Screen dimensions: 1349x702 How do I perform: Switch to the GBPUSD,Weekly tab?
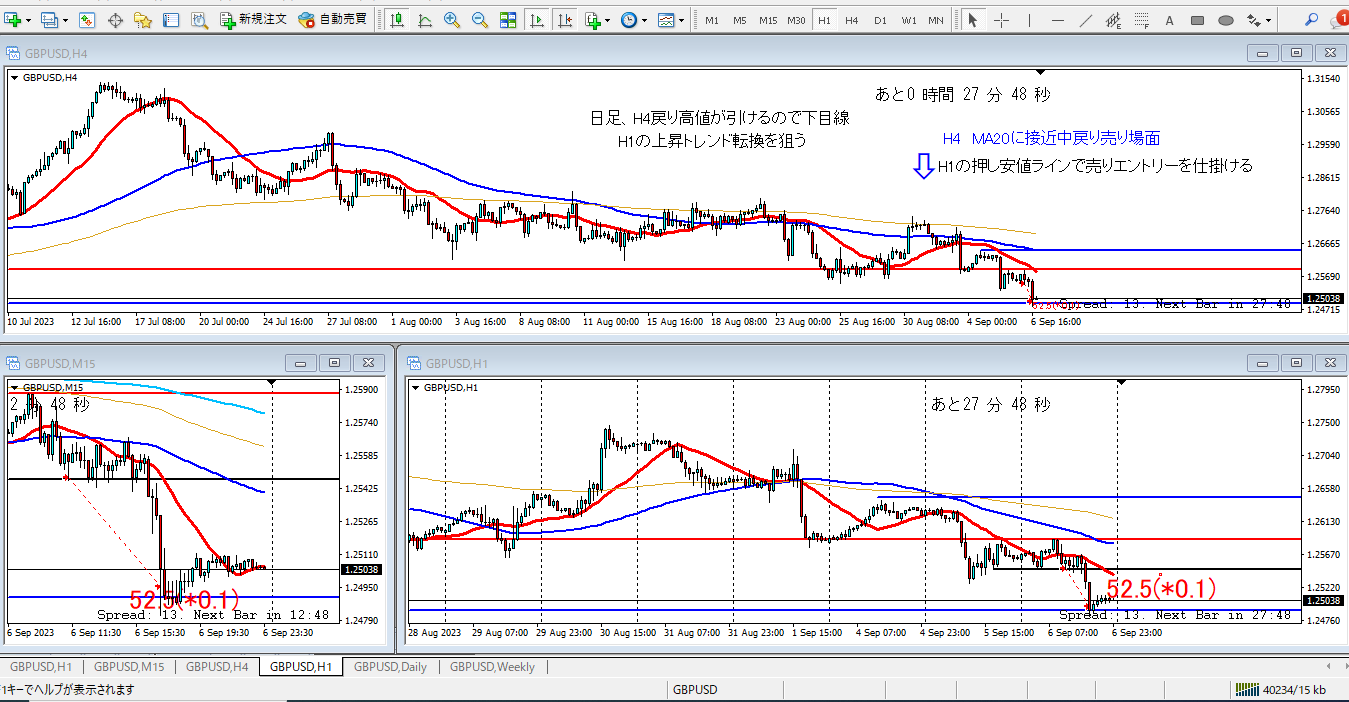point(492,666)
